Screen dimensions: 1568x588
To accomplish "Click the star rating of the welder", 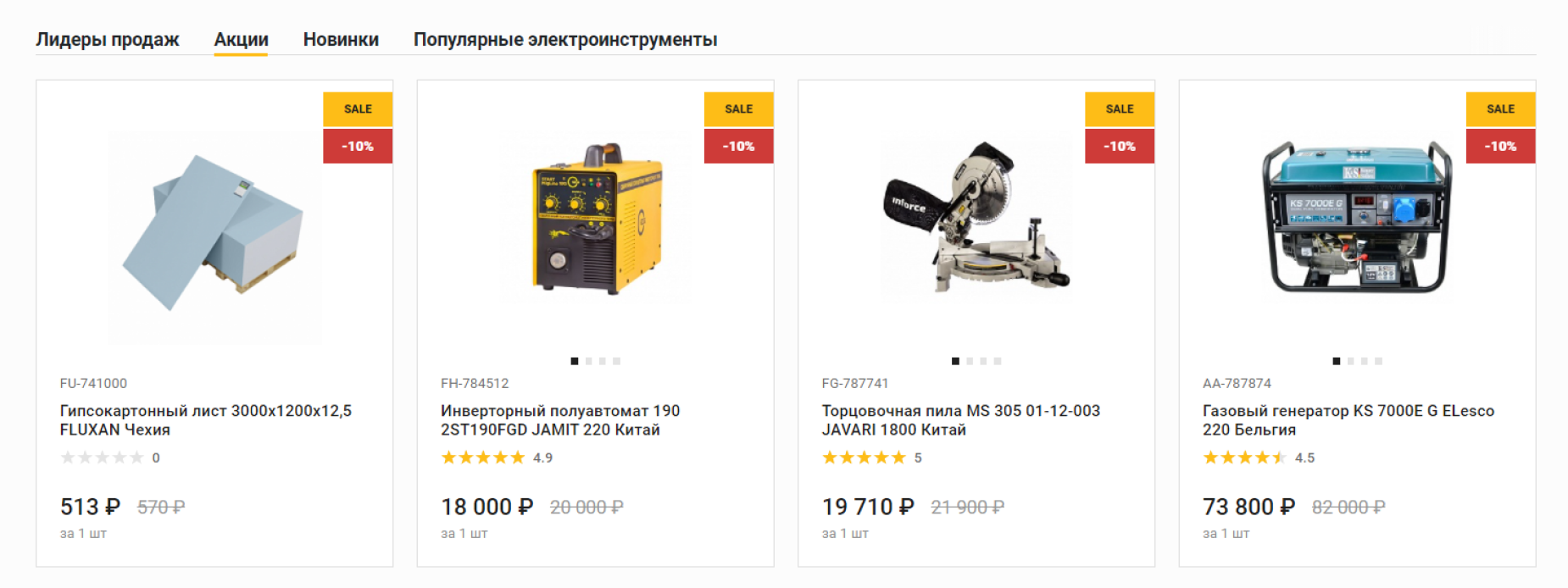I will [483, 458].
